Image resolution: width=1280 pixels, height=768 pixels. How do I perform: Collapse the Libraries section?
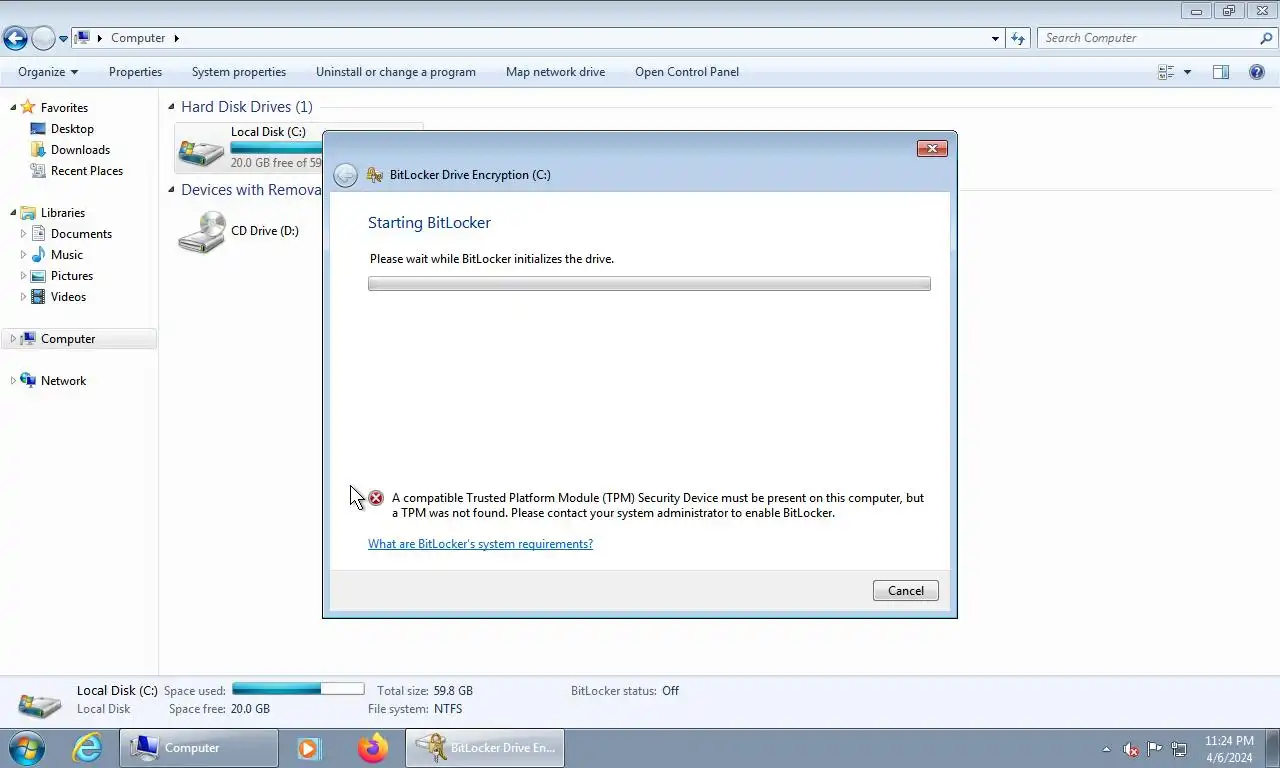[13, 213]
